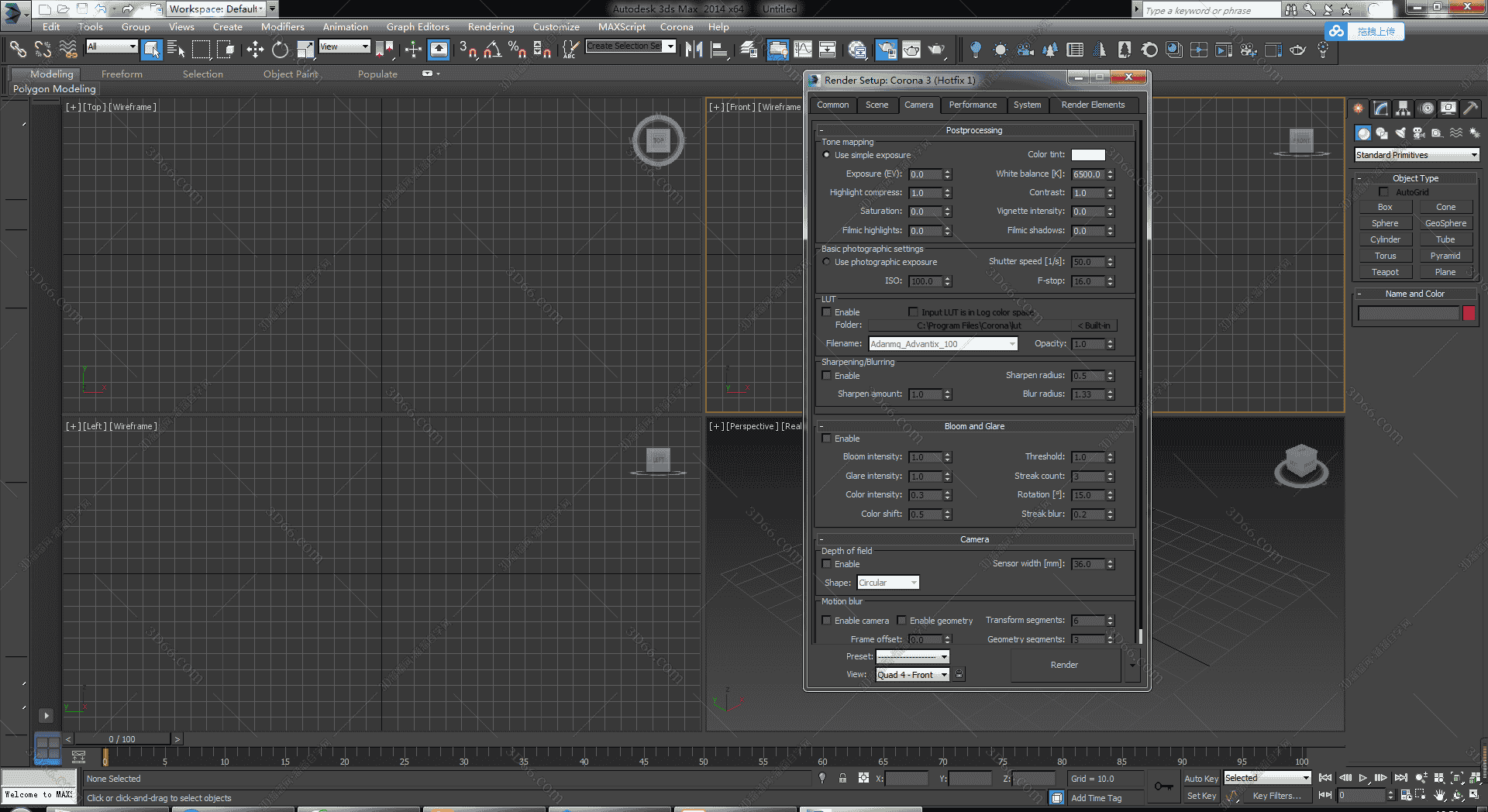Enable the LUT checkbox
Image resolution: width=1488 pixels, height=812 pixels.
point(827,312)
